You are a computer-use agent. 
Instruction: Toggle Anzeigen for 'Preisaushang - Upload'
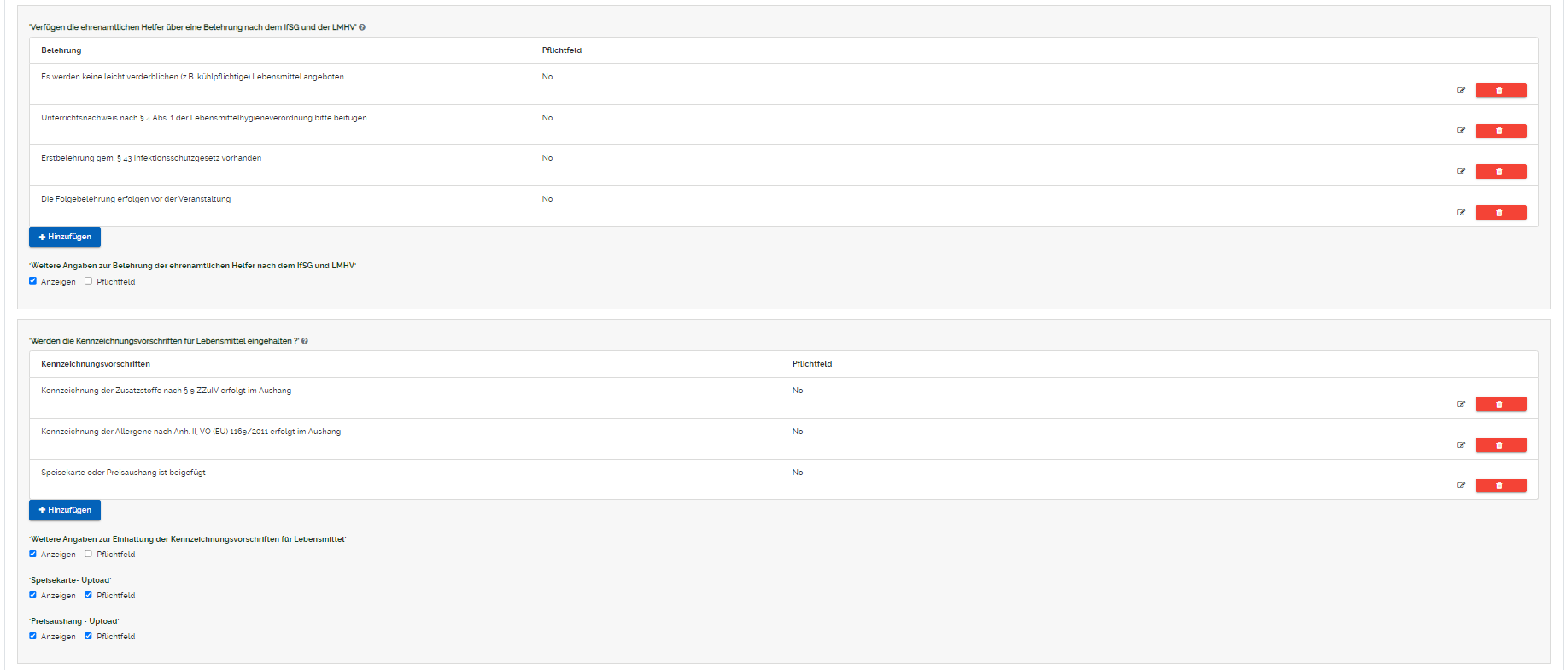pyautogui.click(x=33, y=636)
